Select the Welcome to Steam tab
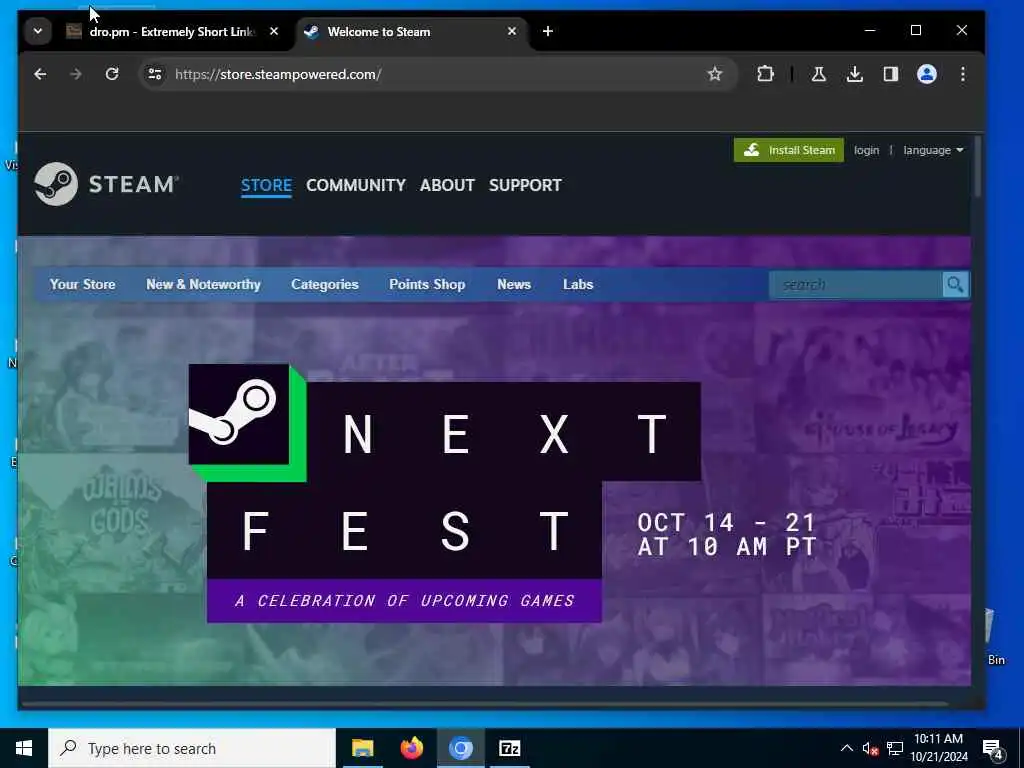The width and height of the screenshot is (1024, 768). [x=411, y=31]
